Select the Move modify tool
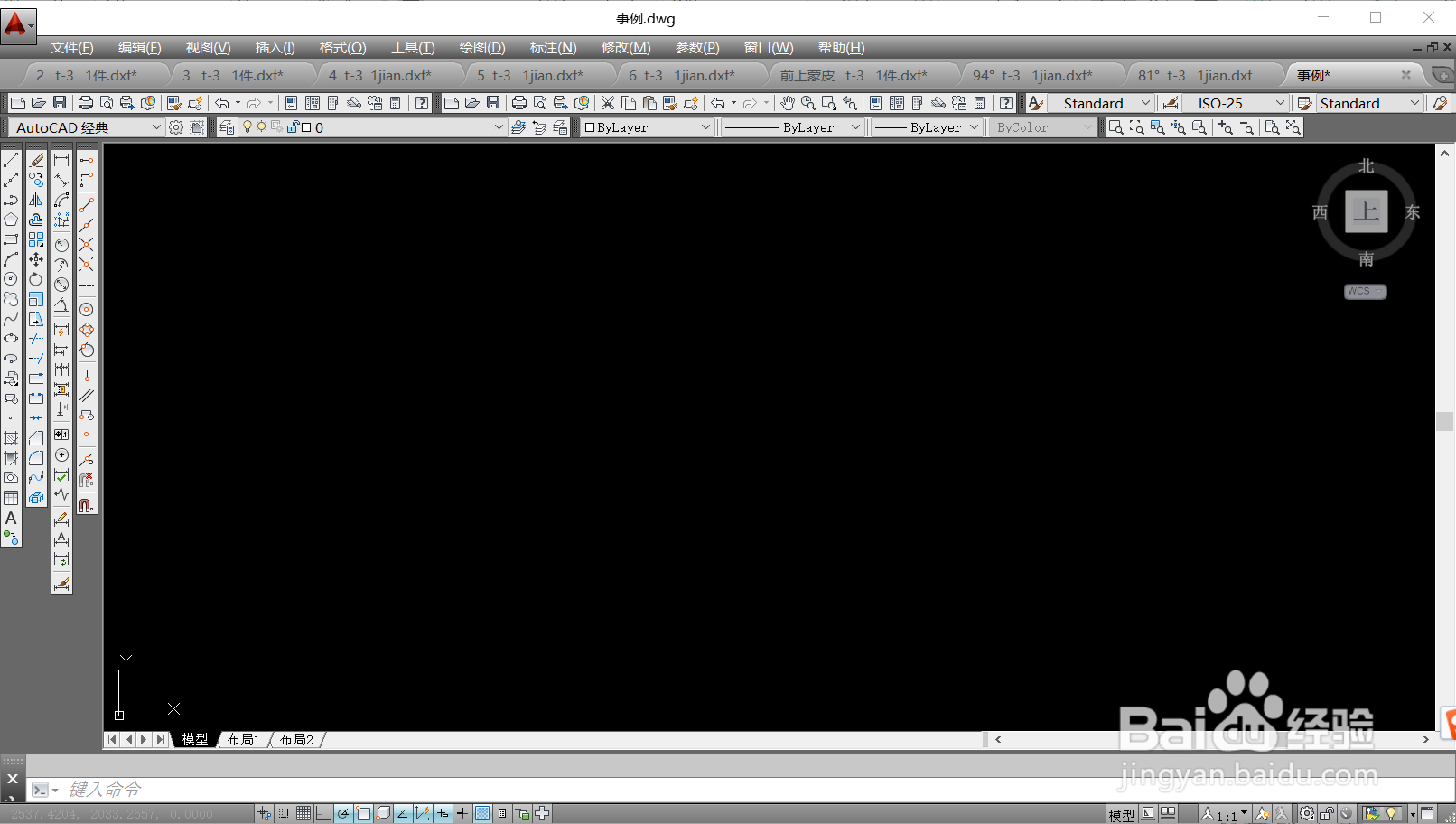 coord(36,259)
